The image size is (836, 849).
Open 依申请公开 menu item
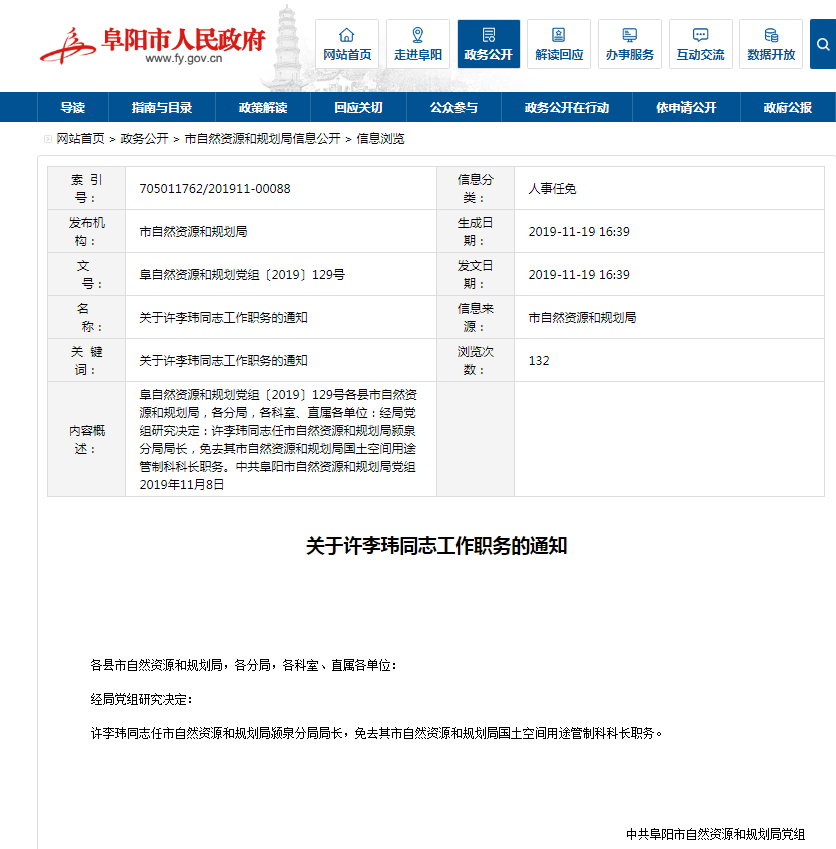pyautogui.click(x=687, y=107)
